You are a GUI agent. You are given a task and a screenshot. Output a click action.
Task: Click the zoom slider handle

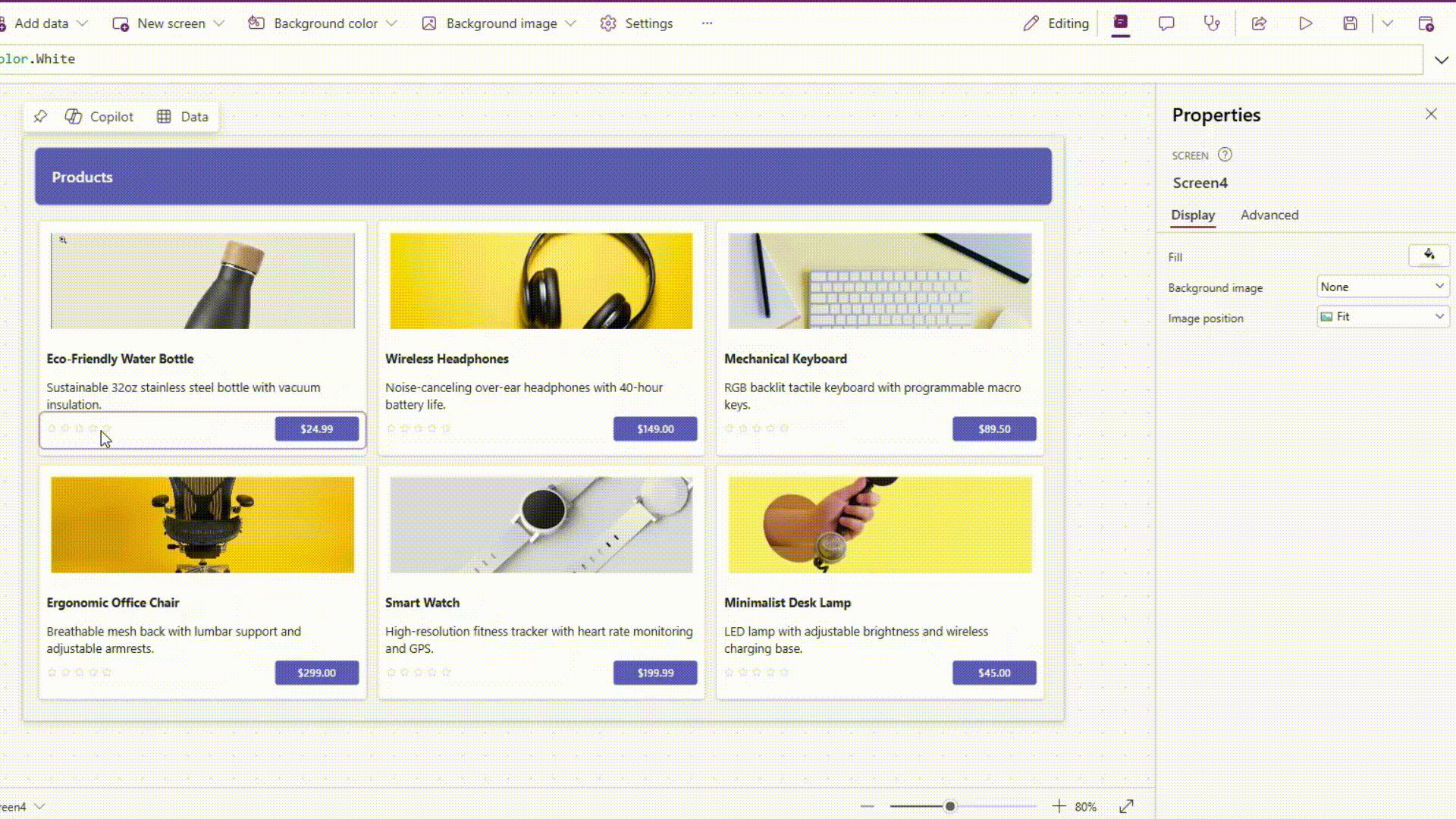(949, 806)
